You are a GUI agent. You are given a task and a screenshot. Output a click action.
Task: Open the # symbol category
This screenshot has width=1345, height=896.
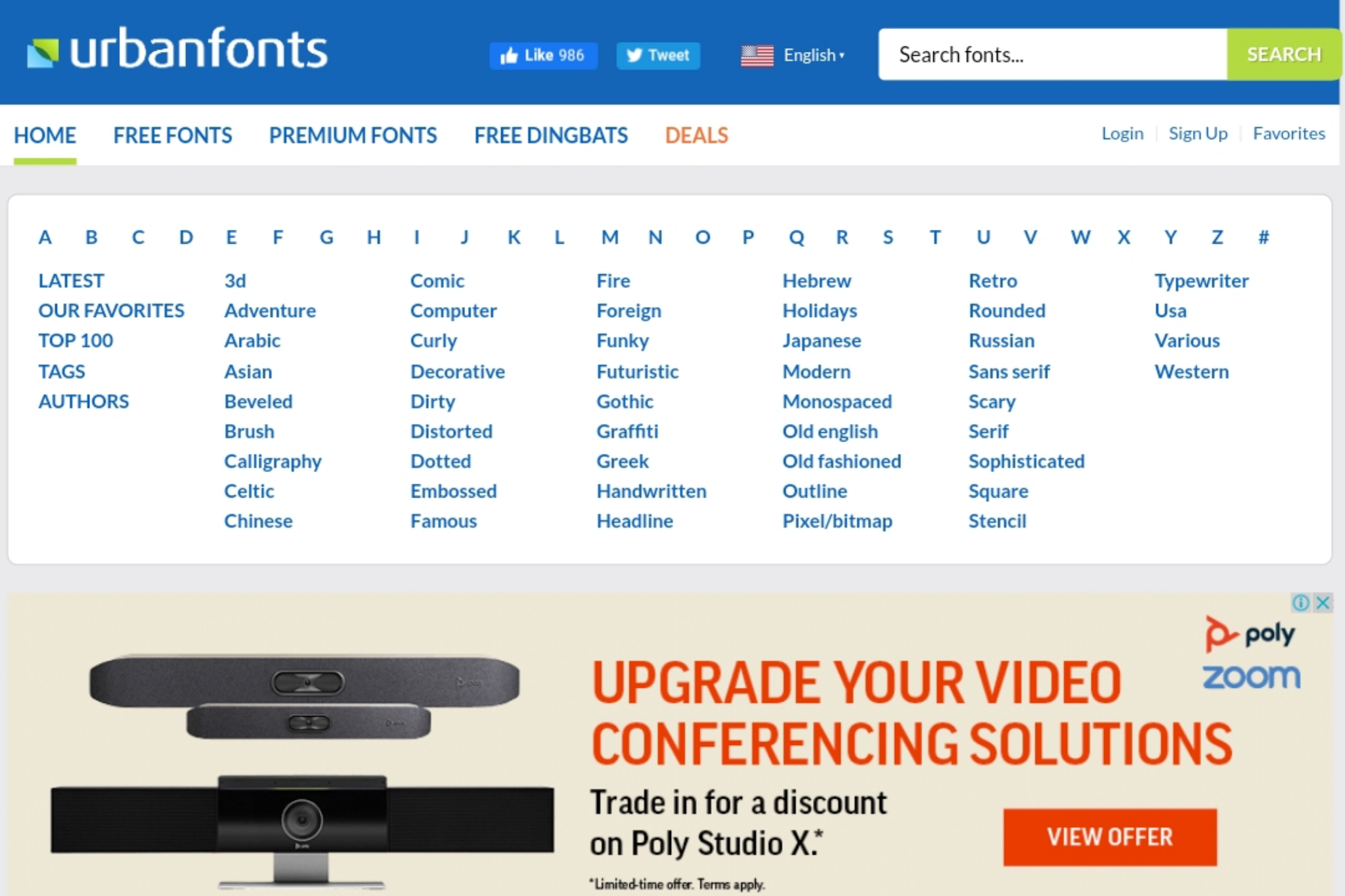[1262, 235]
